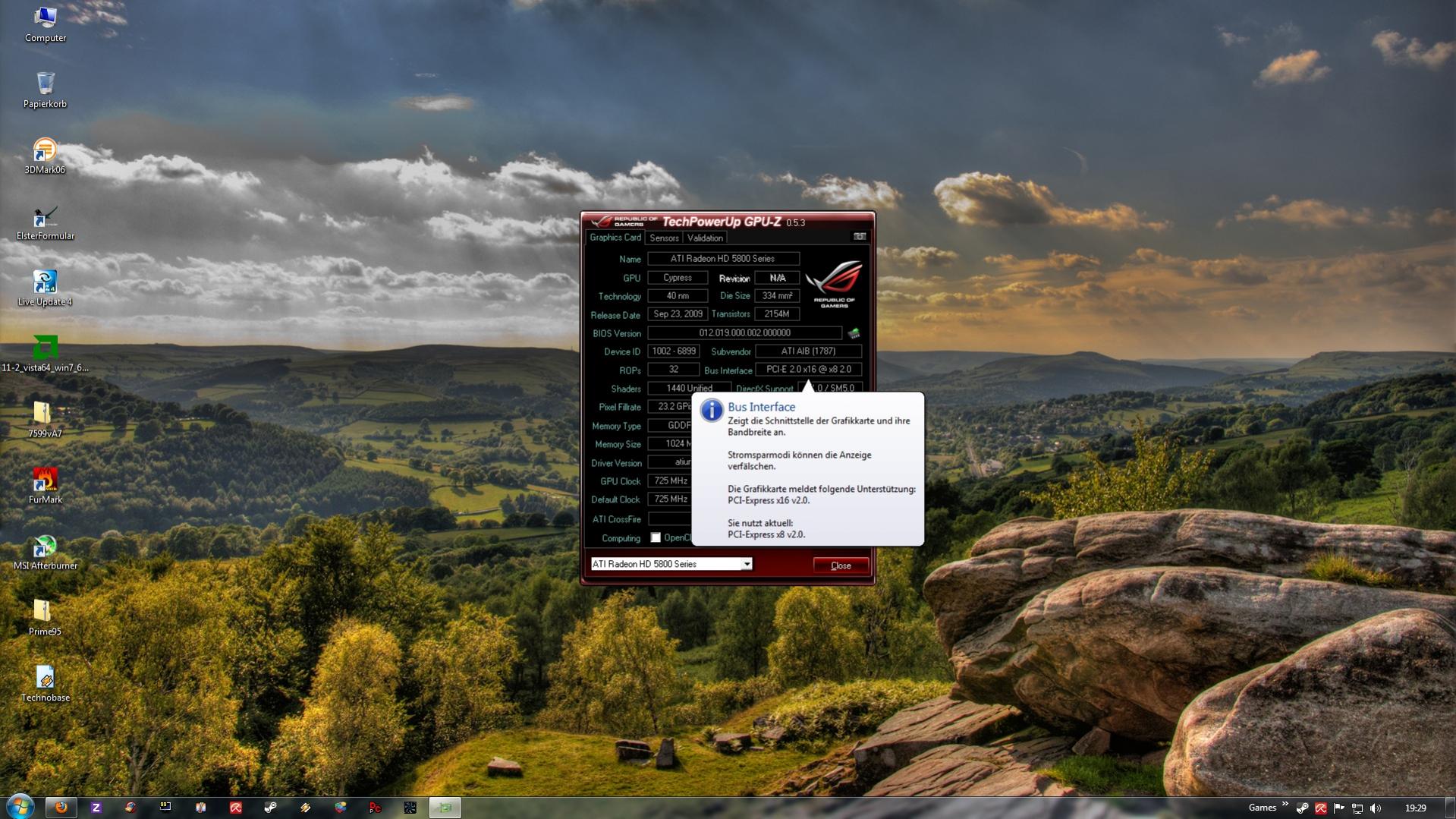Select the Live Update 4 desktop icon
1456x819 pixels.
[x=45, y=288]
